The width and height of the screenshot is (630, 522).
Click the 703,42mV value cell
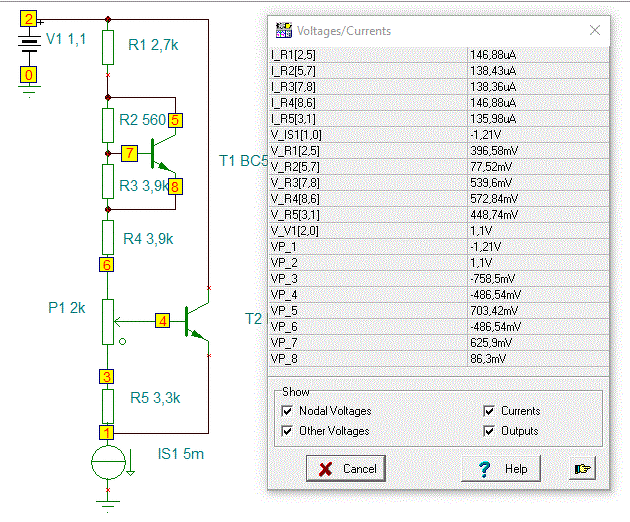click(x=538, y=311)
